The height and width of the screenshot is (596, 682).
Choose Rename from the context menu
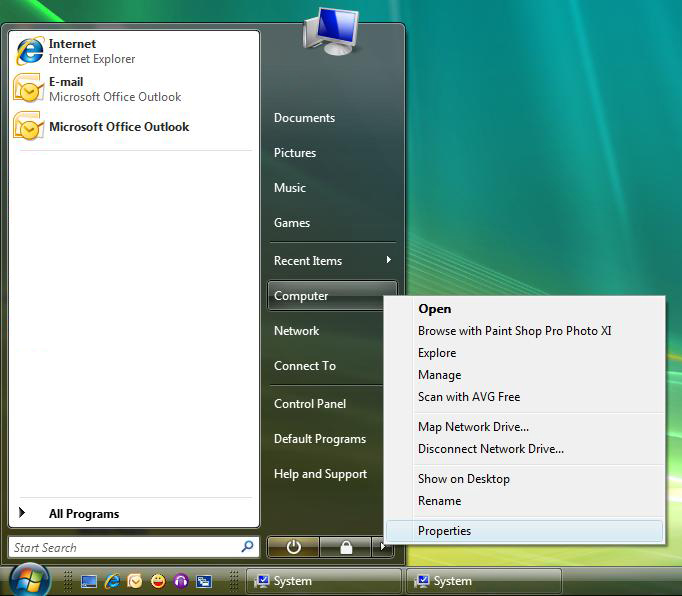click(x=525, y=501)
